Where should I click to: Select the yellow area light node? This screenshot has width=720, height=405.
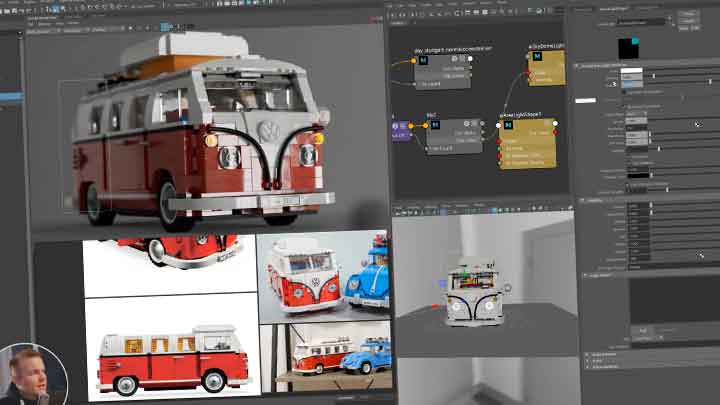[527, 144]
